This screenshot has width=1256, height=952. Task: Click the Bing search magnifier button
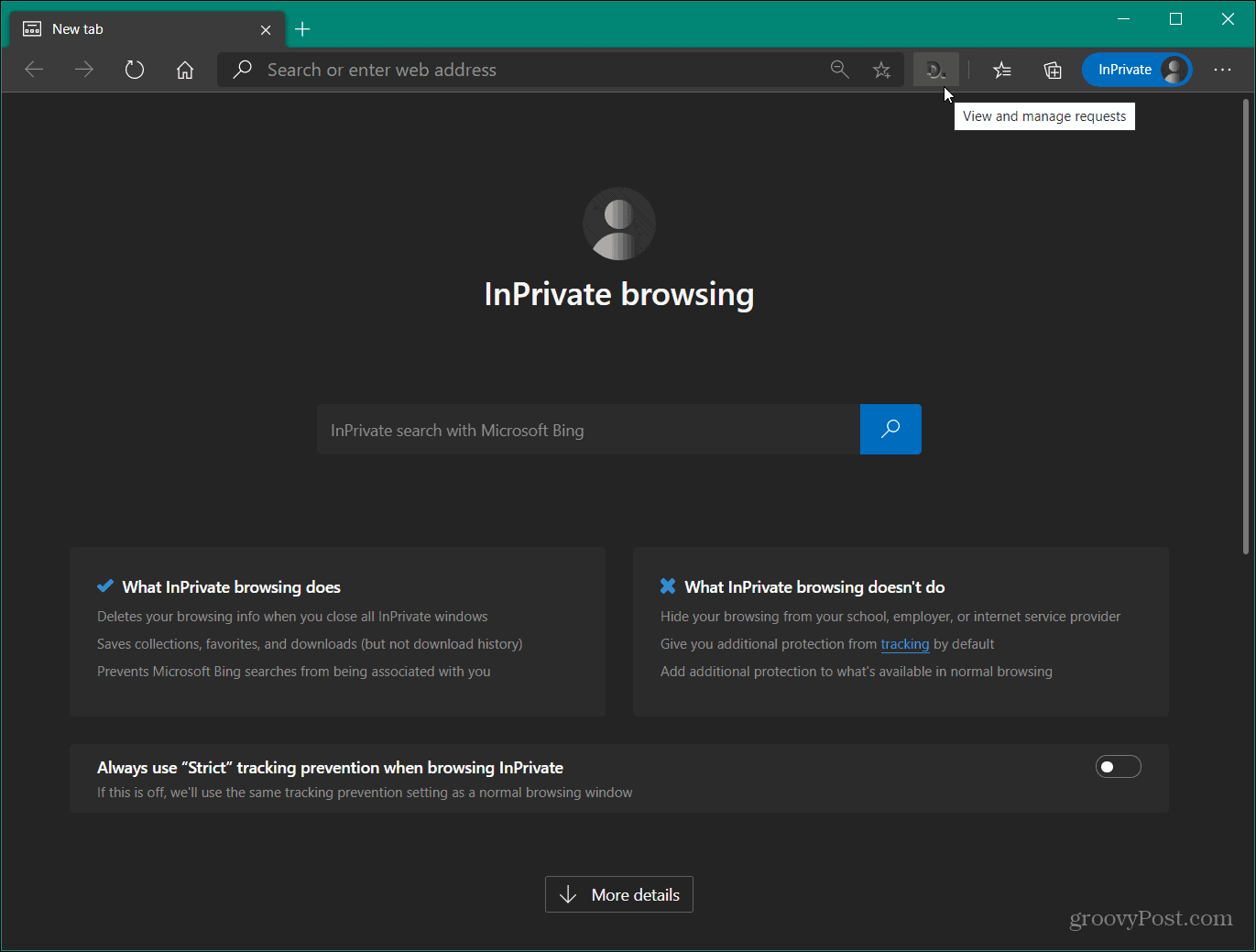coord(890,429)
